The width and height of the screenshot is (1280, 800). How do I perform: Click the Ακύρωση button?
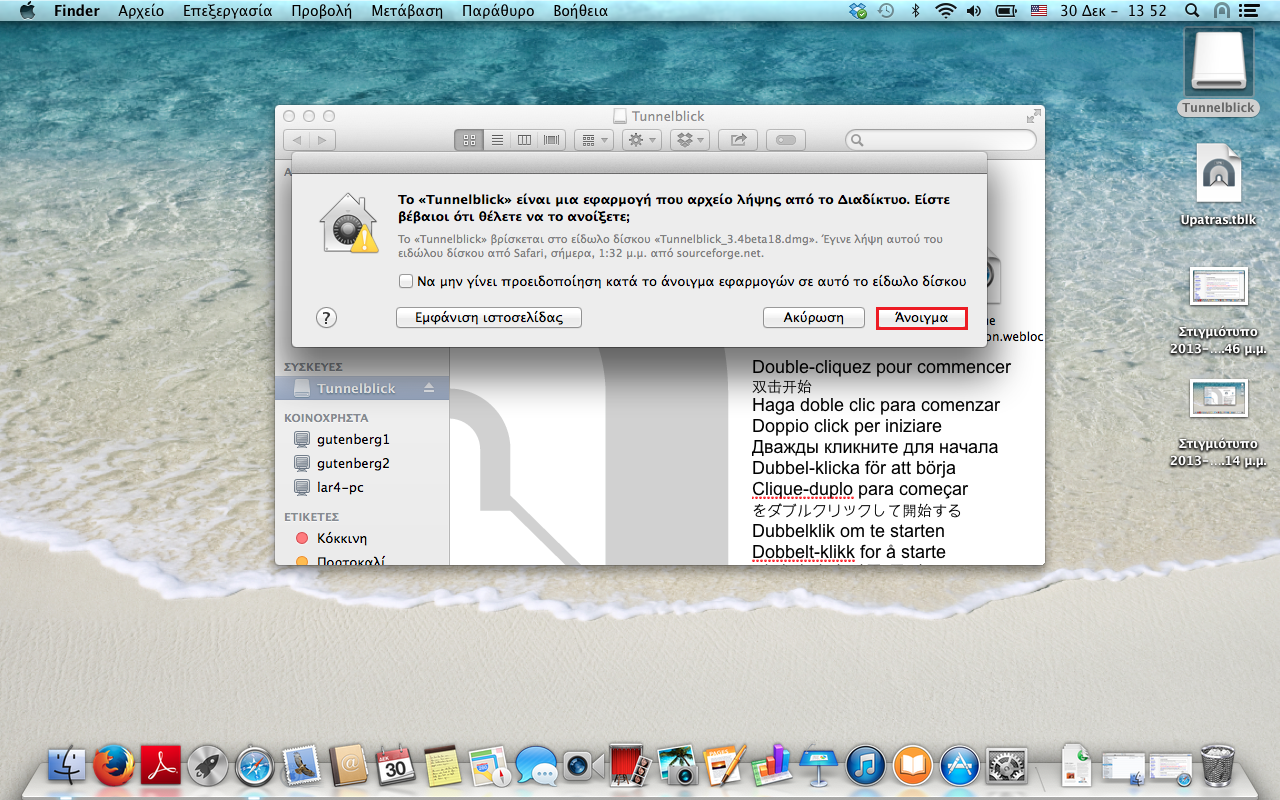click(x=813, y=317)
